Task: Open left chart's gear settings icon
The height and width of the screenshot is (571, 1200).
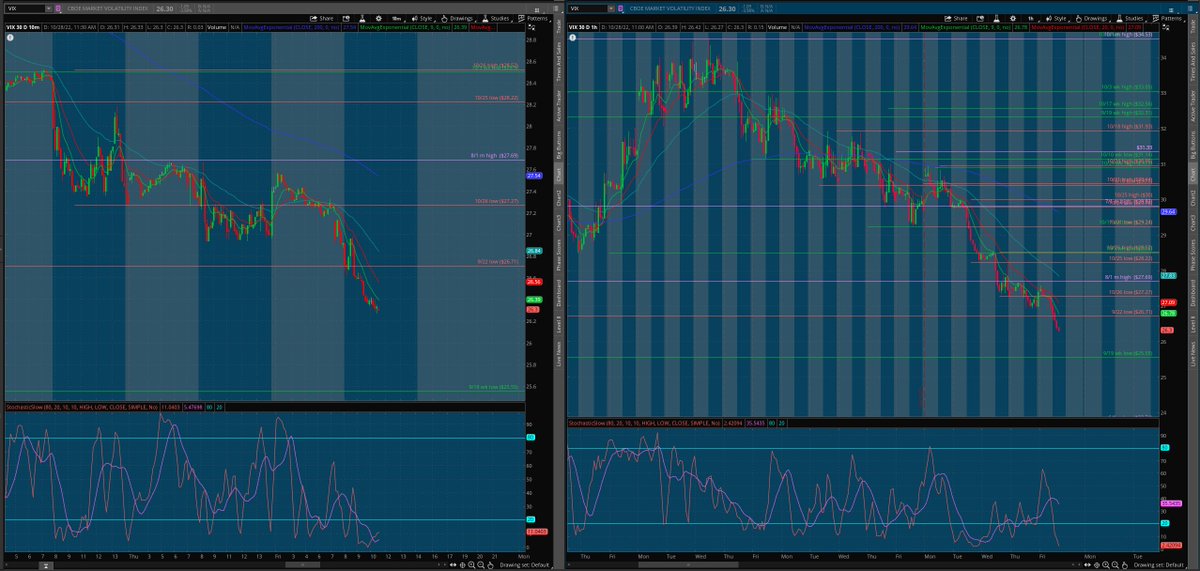Action: (378, 18)
